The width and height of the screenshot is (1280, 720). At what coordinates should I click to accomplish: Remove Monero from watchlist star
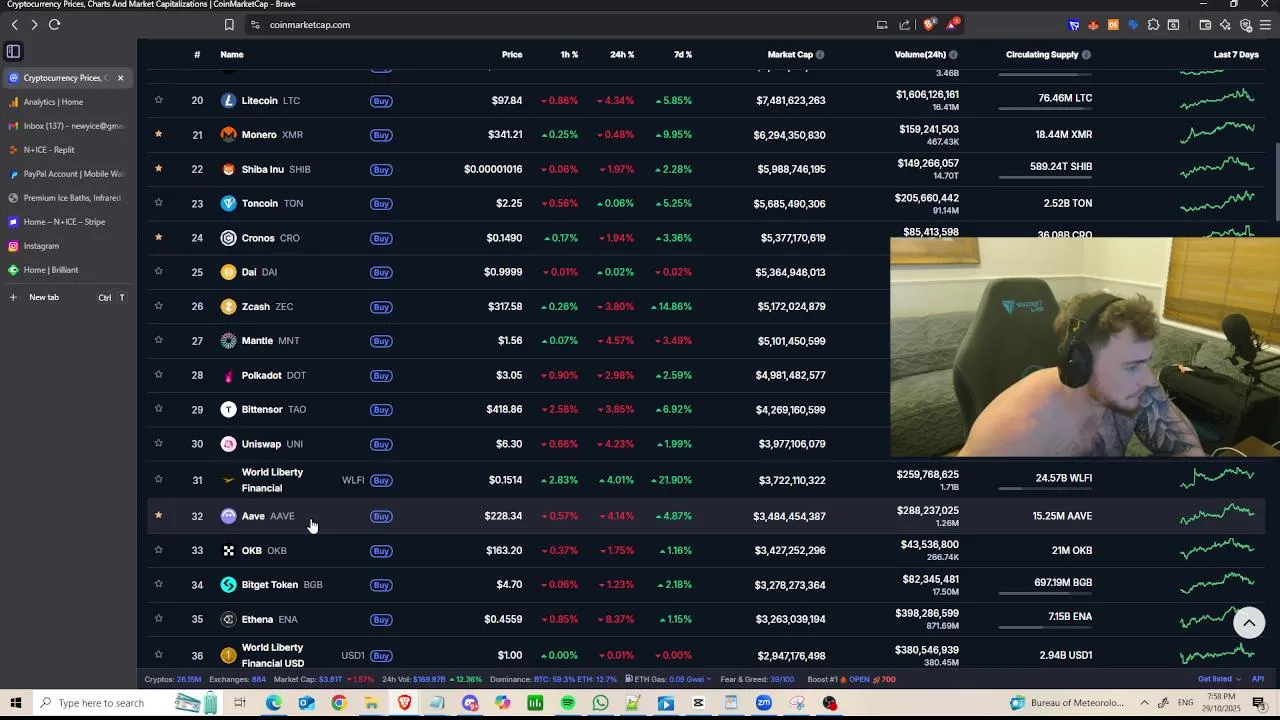click(x=158, y=134)
